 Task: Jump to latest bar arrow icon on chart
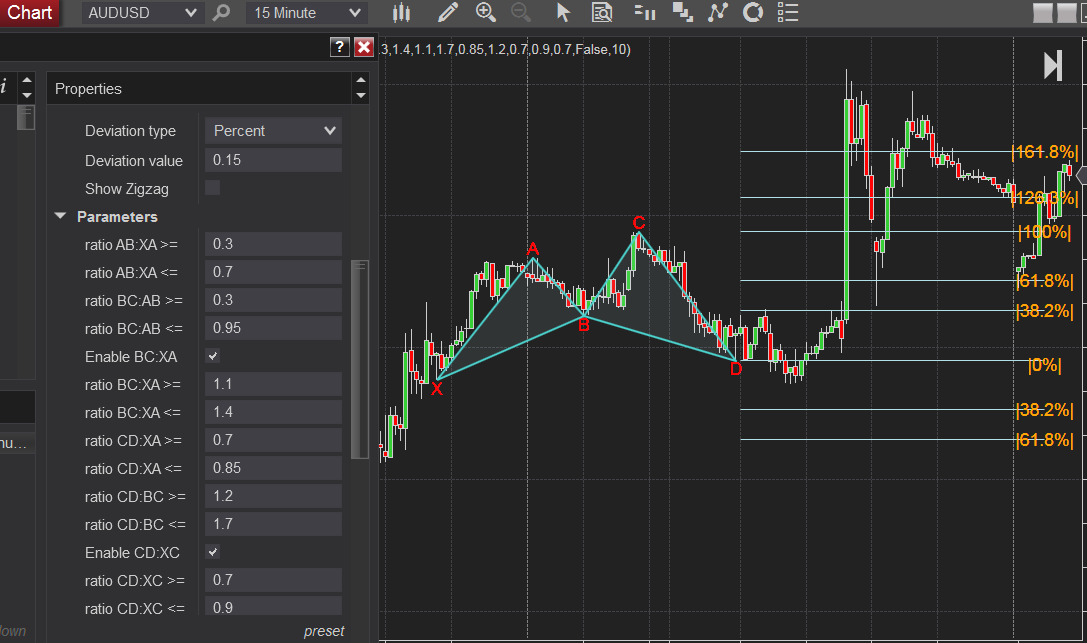(x=1053, y=66)
